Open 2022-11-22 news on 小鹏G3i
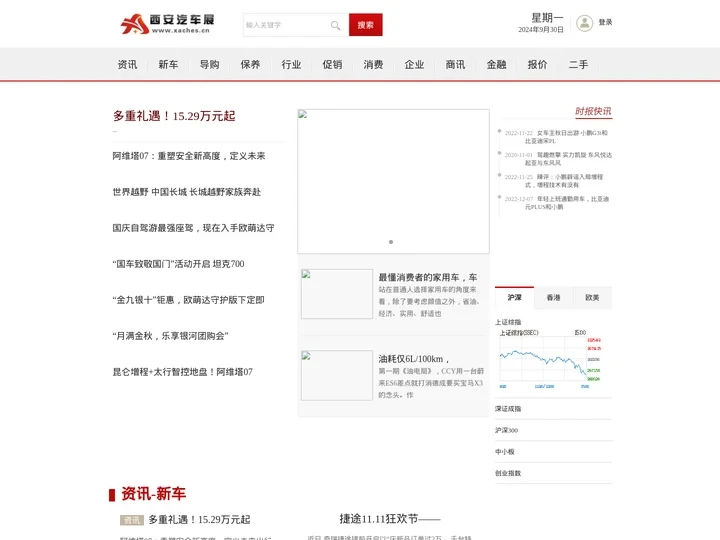 click(556, 137)
